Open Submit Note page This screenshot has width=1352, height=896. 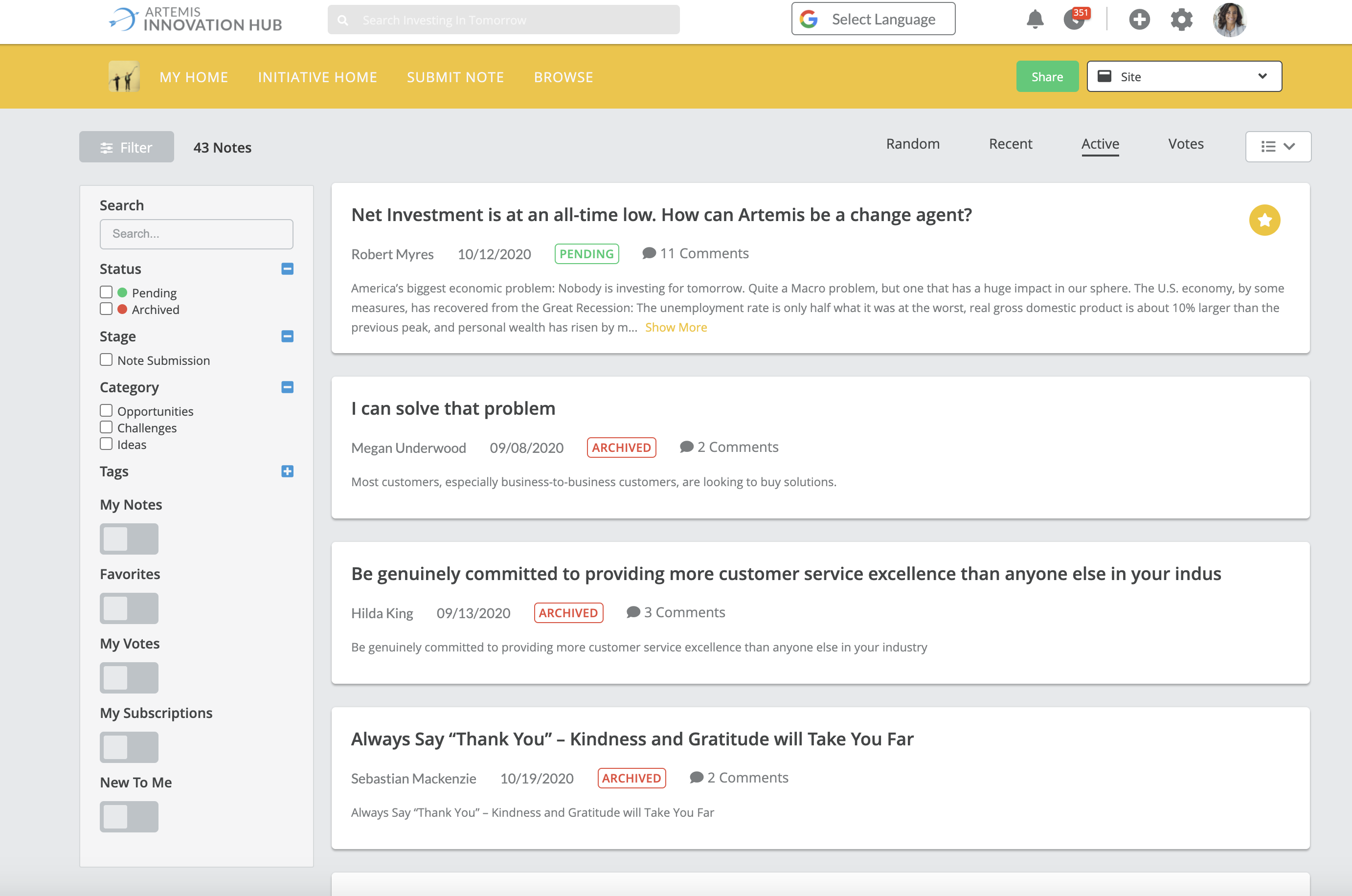pyautogui.click(x=455, y=77)
